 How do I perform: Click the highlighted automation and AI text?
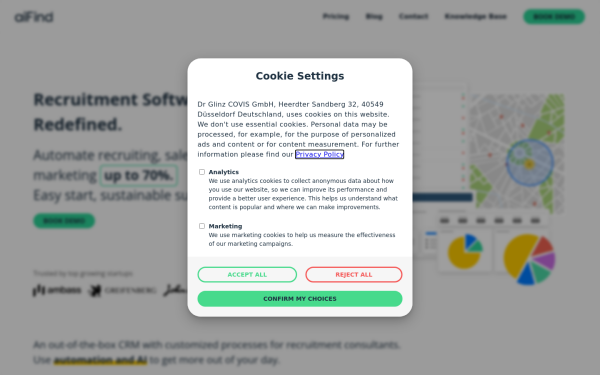click(x=100, y=360)
